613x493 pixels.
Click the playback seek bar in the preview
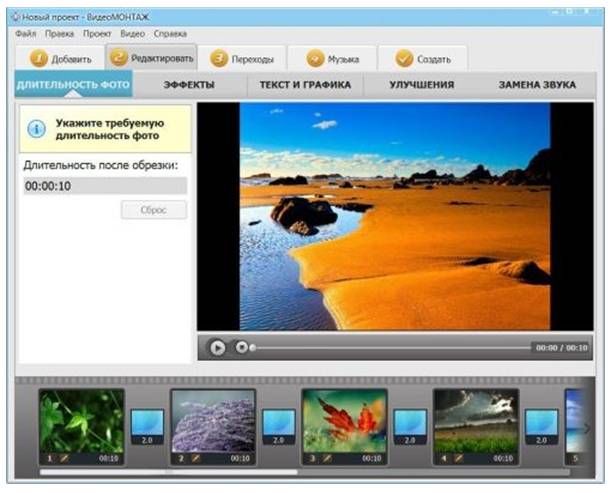coord(390,348)
